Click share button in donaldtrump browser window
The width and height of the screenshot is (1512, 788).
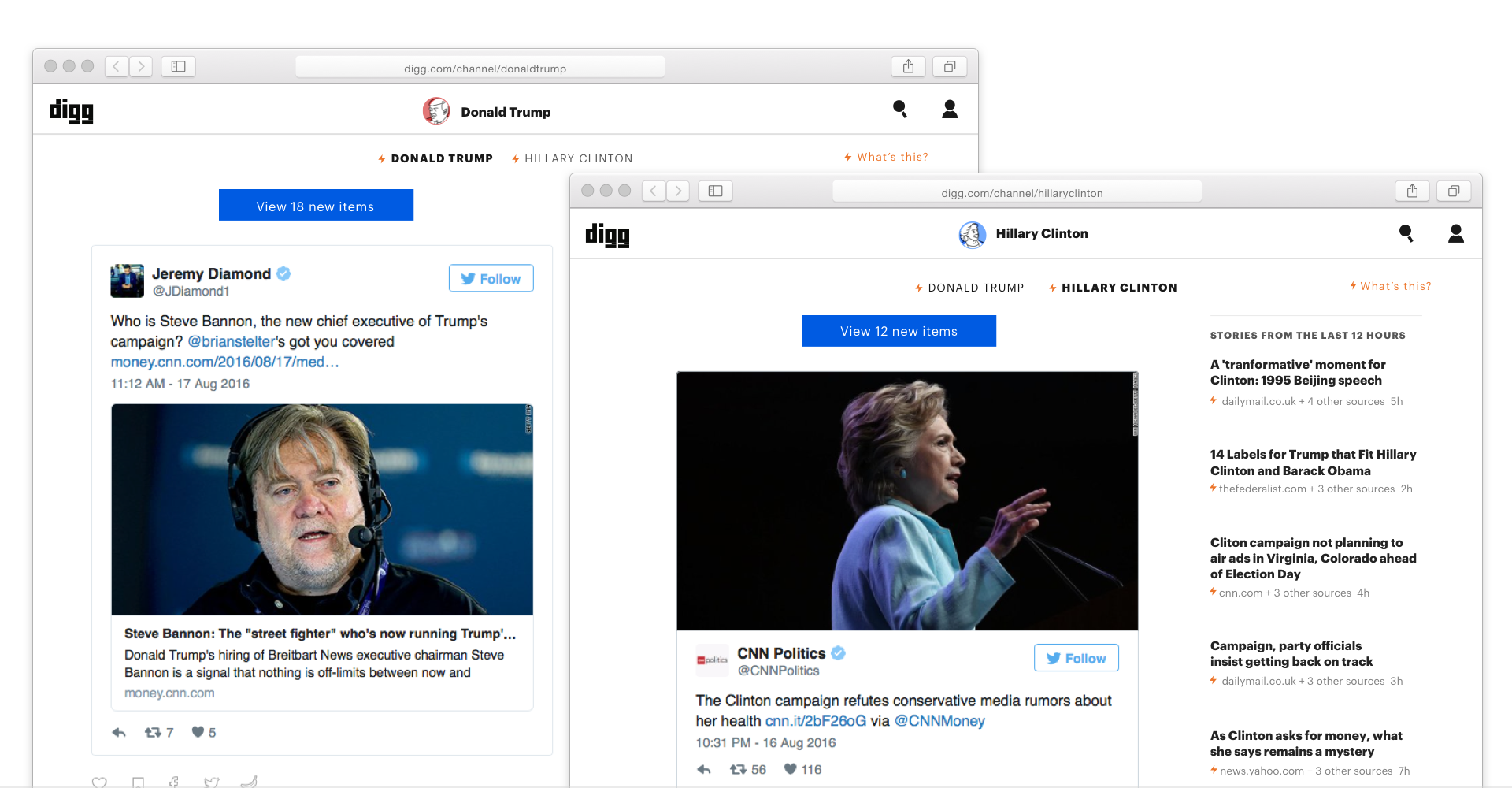[908, 66]
